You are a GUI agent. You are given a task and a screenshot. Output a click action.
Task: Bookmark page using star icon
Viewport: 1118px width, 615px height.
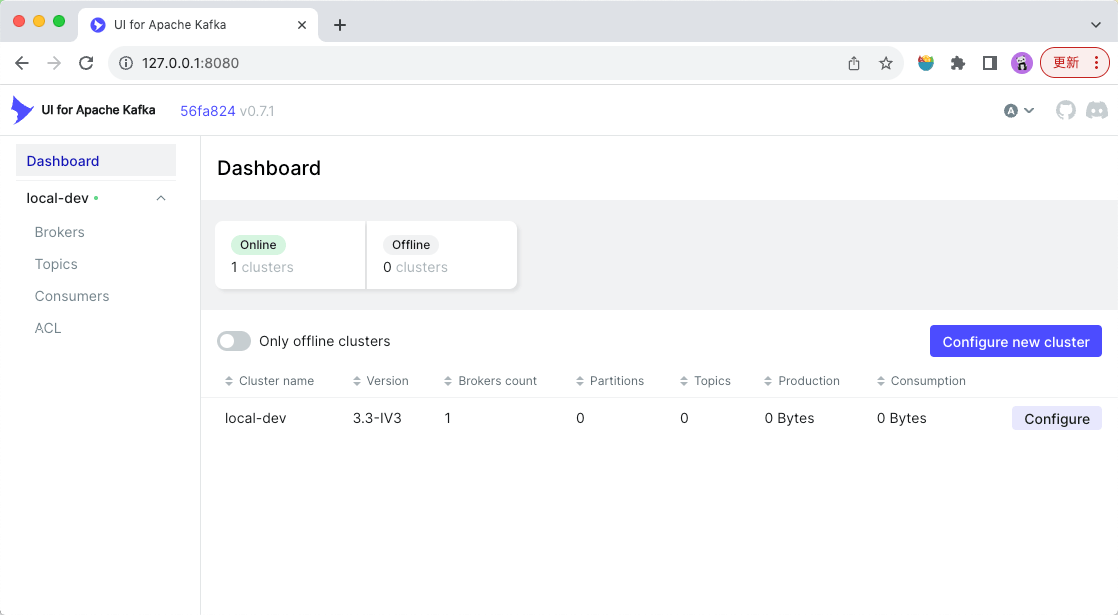coord(885,63)
